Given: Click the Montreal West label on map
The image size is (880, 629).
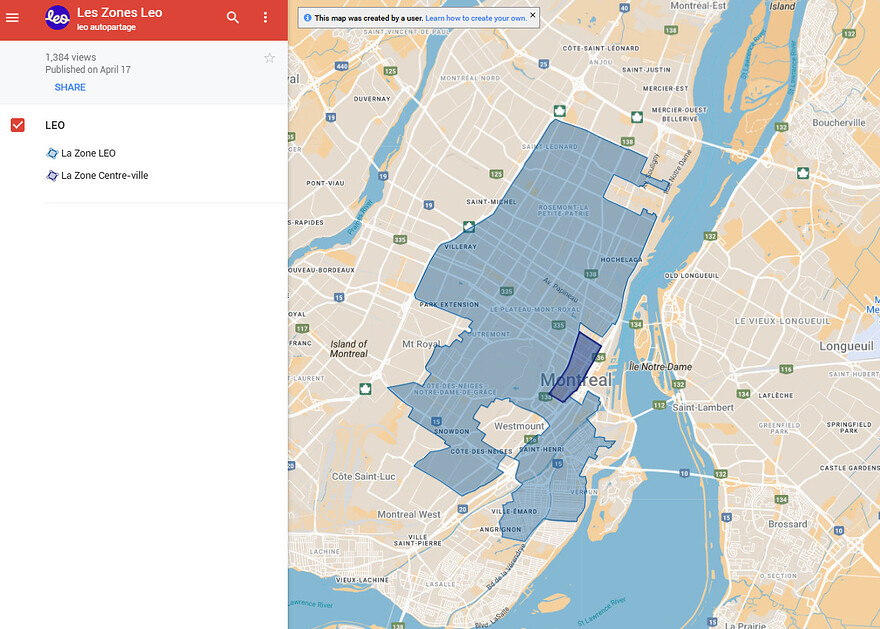Looking at the screenshot, I should click(409, 515).
